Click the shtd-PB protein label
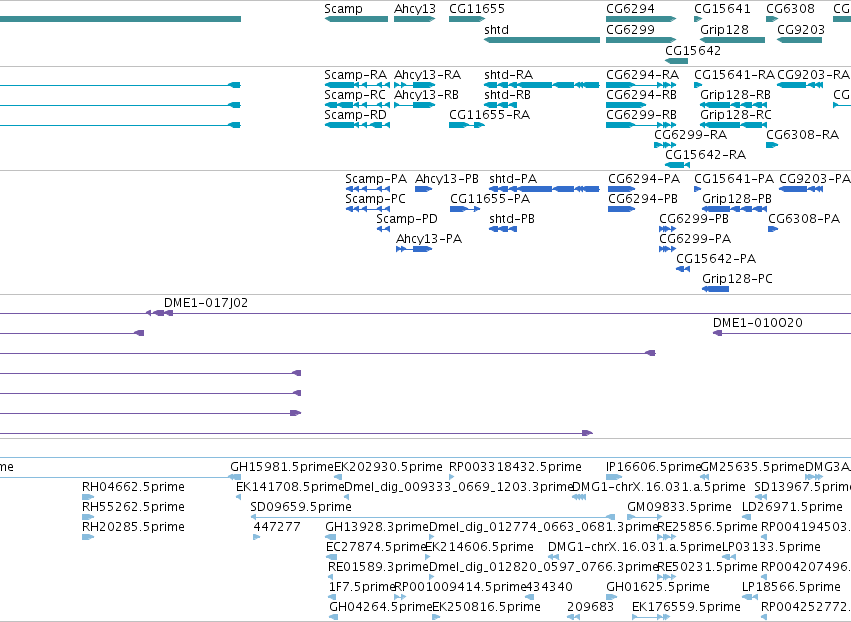 [x=512, y=219]
